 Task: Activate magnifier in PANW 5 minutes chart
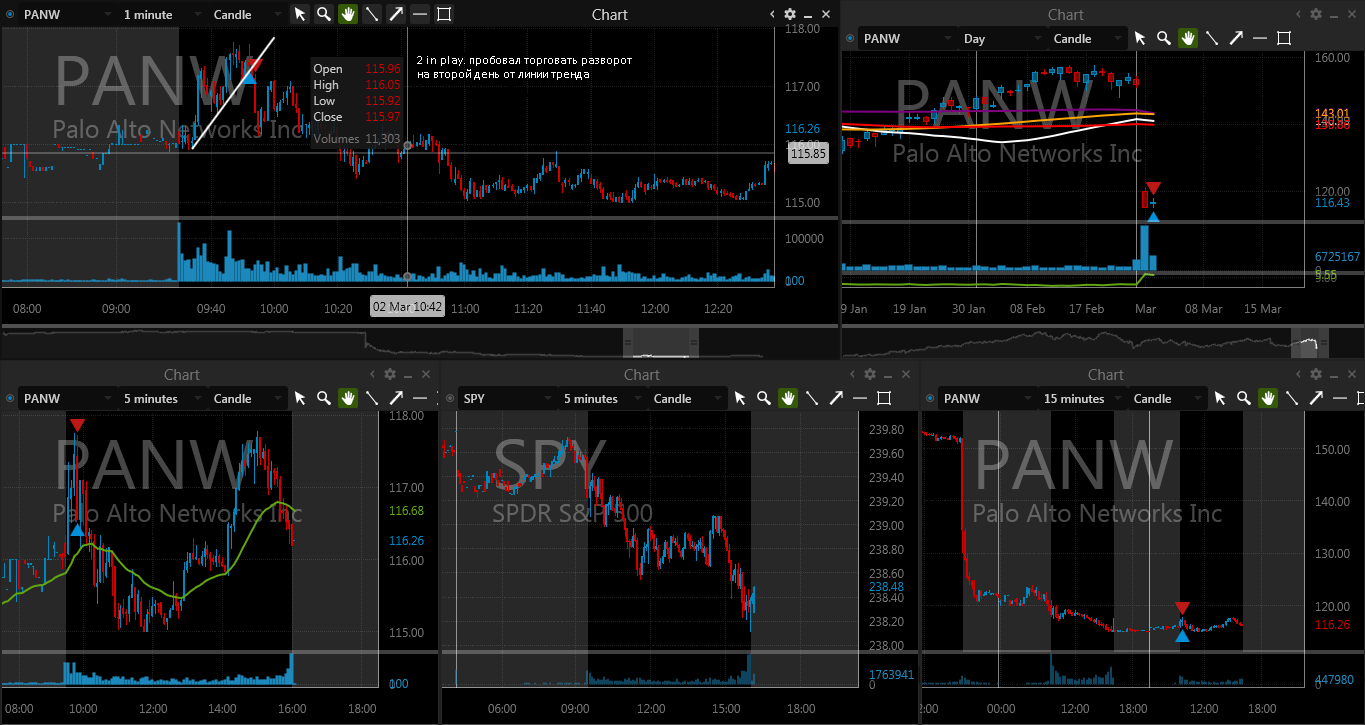coord(324,398)
